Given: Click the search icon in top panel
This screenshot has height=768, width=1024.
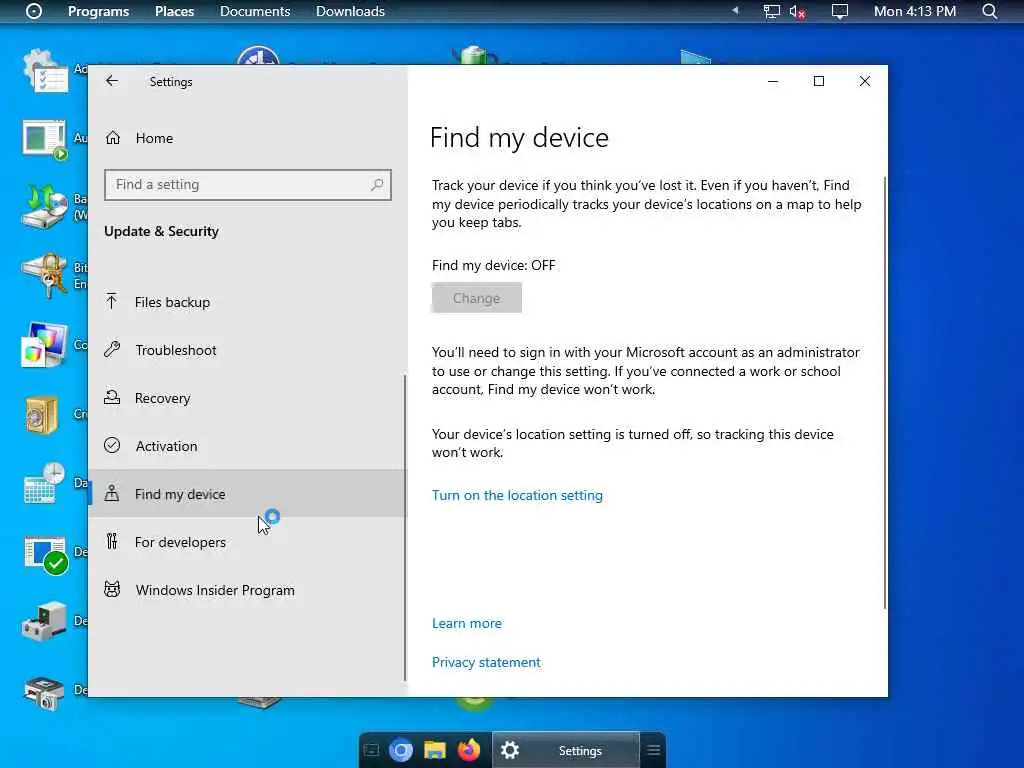Looking at the screenshot, I should coord(989,11).
